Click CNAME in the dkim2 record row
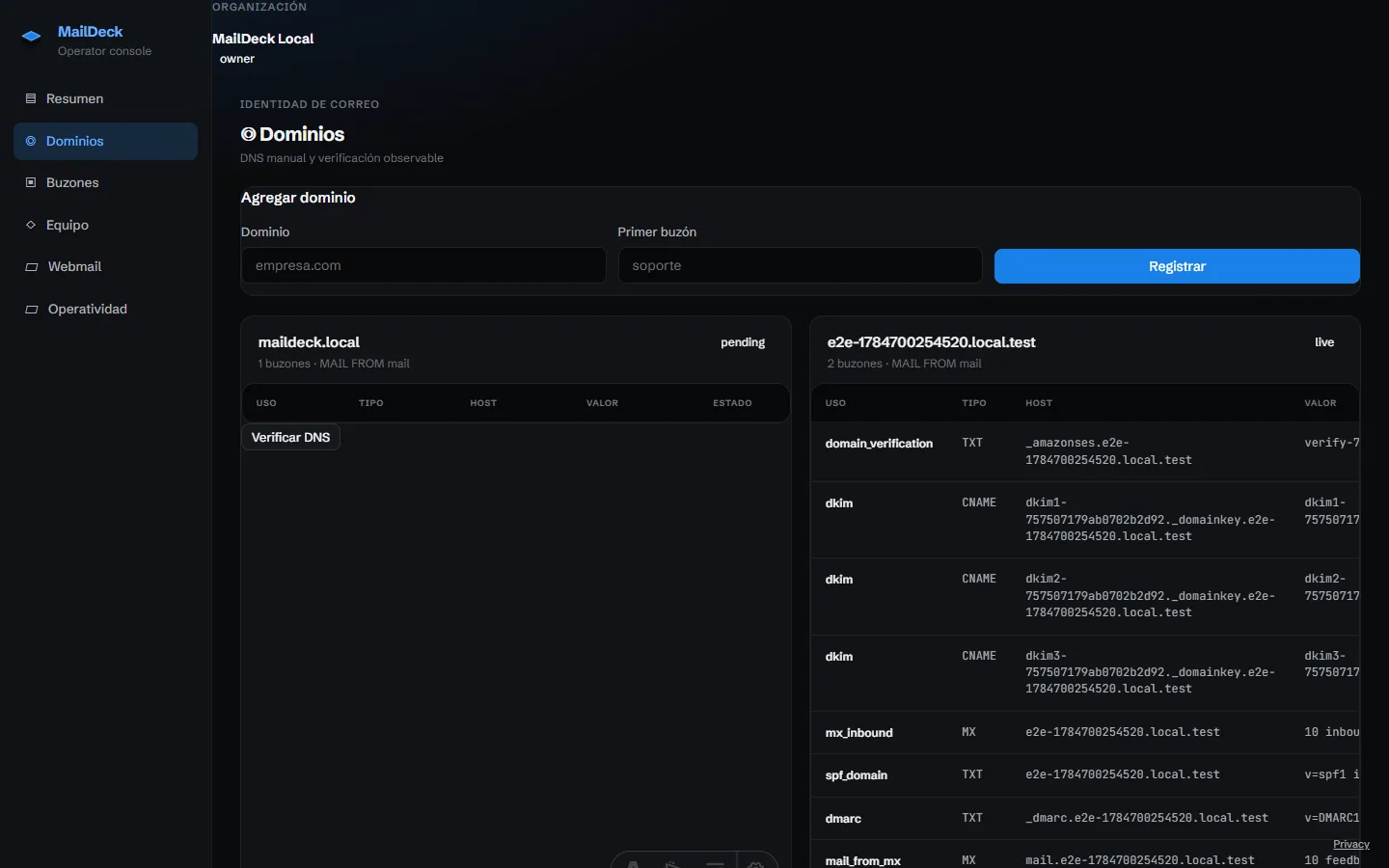 [x=979, y=579]
